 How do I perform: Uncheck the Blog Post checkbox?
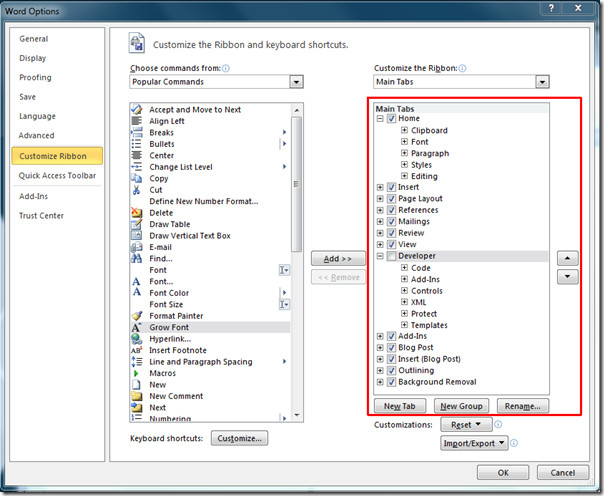click(x=391, y=347)
